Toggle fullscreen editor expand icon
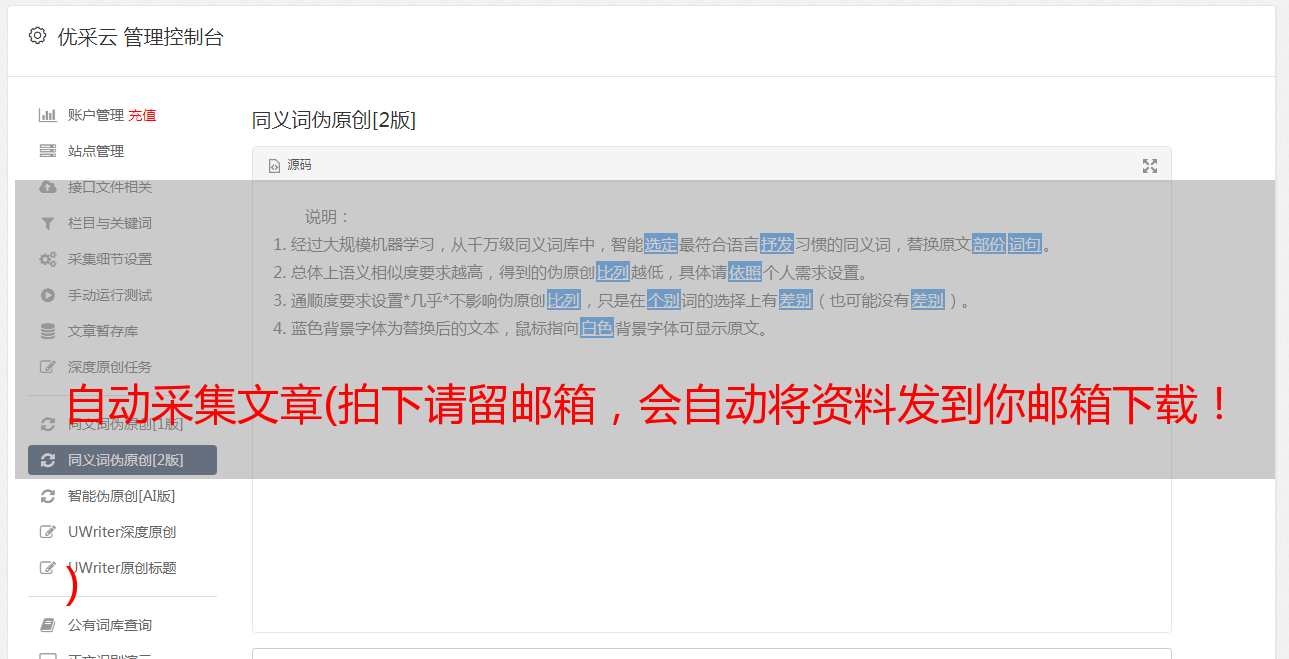Image resolution: width=1289 pixels, height=659 pixels. 1150,166
